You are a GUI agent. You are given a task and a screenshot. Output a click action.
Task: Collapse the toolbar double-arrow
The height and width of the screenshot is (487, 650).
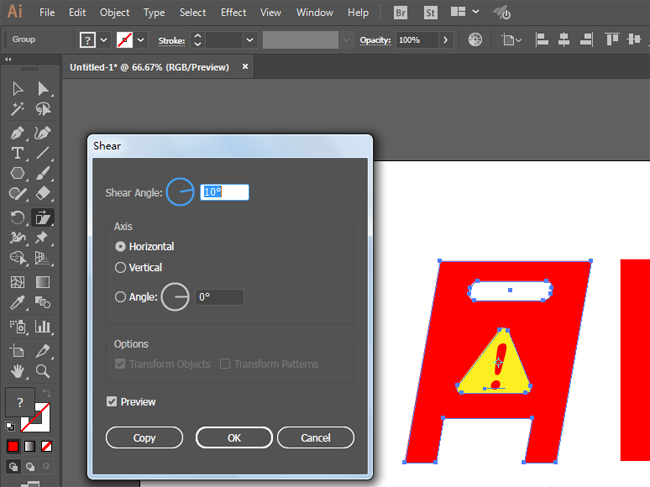[x=8, y=59]
